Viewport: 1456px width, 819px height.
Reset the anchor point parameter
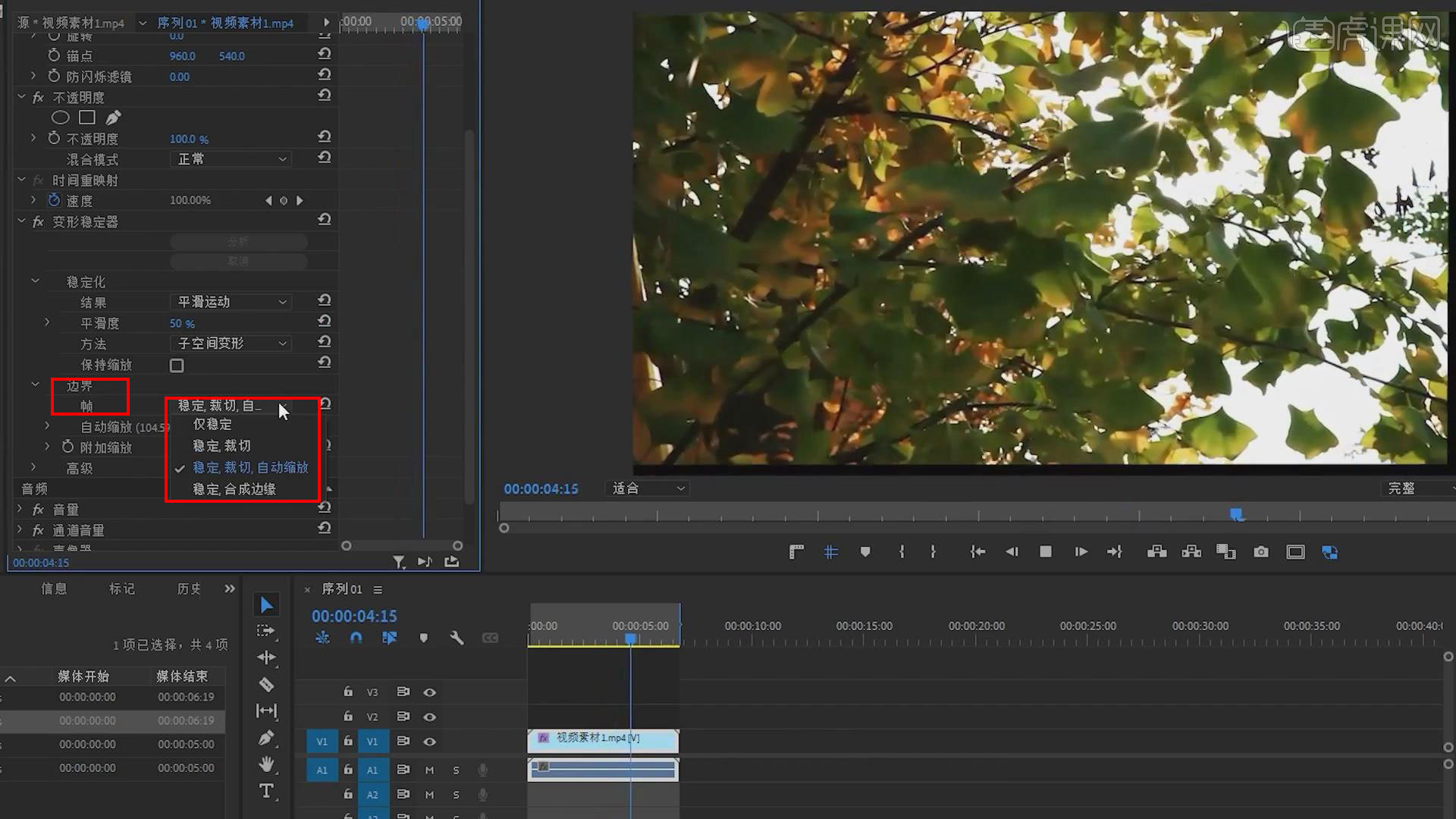click(x=325, y=55)
